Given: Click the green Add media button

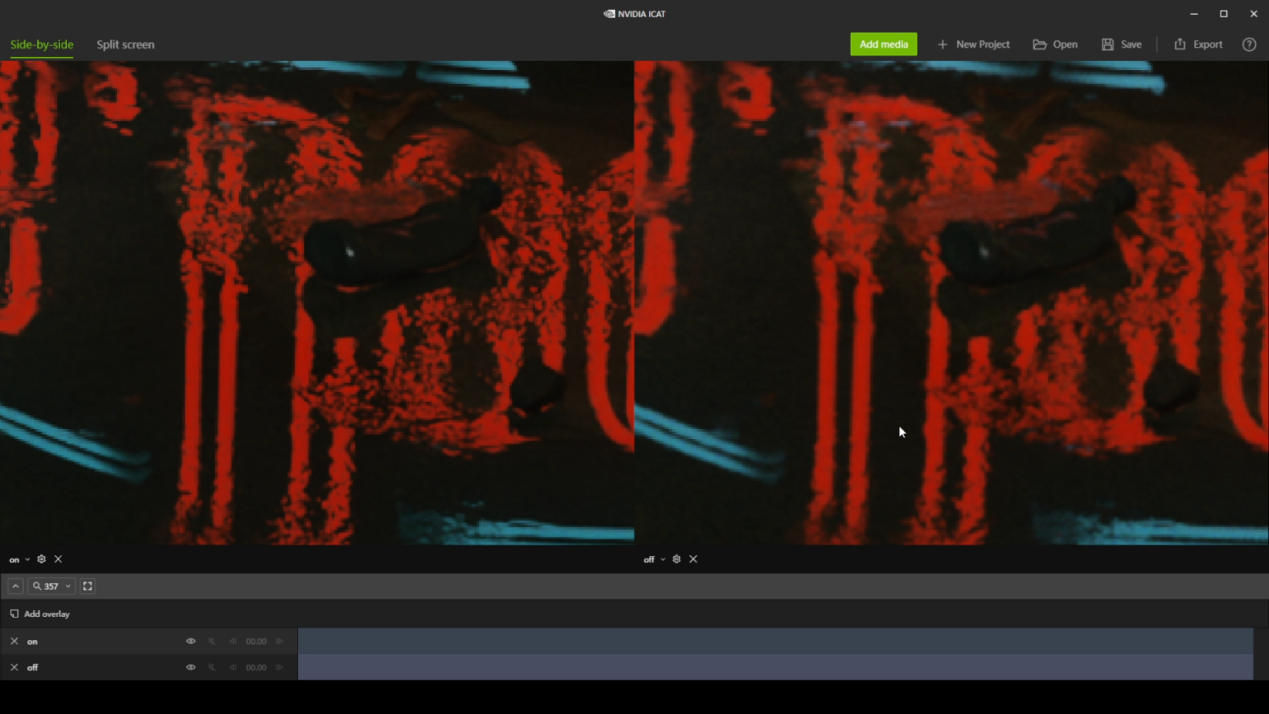Looking at the screenshot, I should pyautogui.click(x=883, y=44).
